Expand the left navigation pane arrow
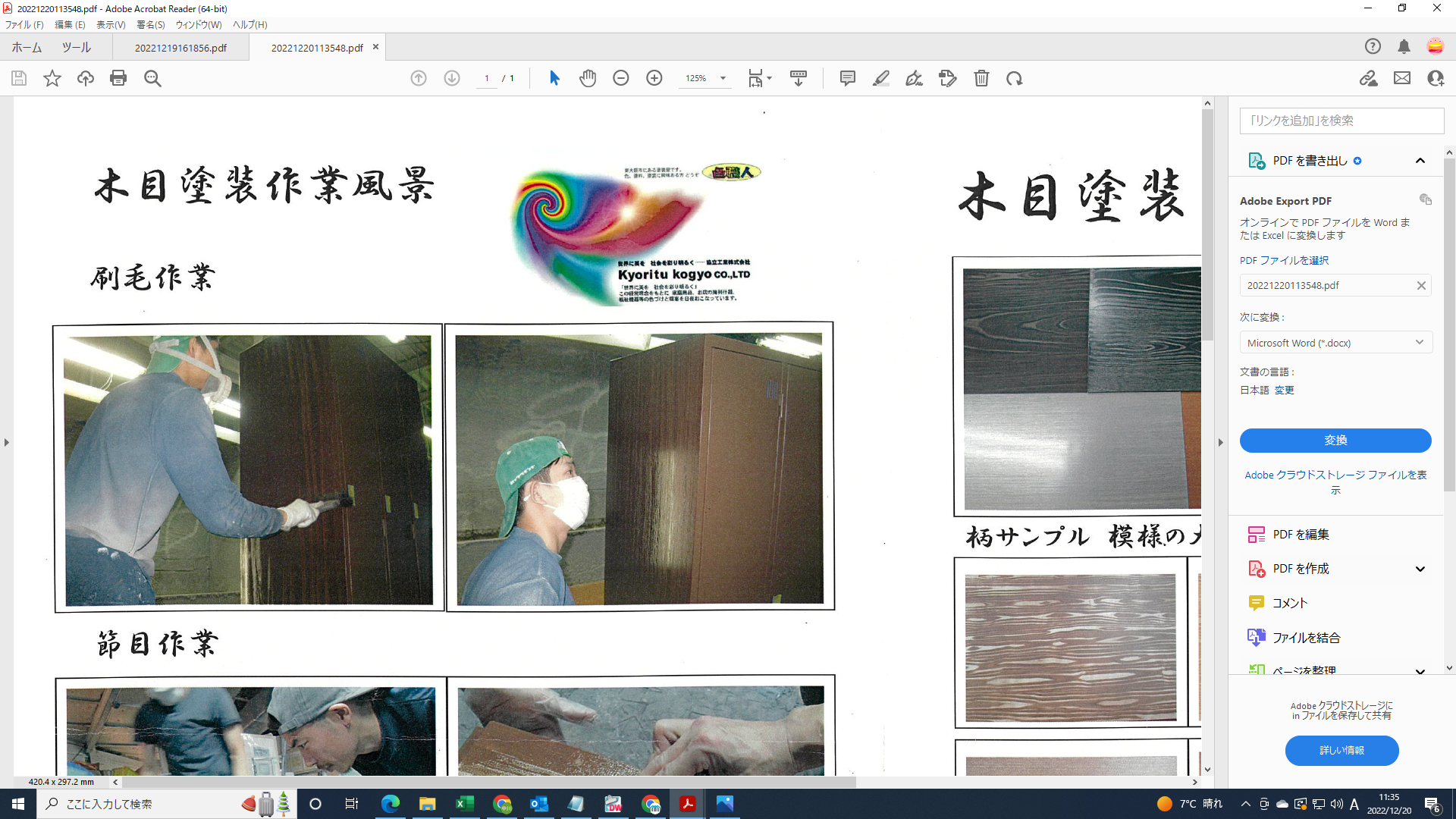This screenshot has height=819, width=1456. point(7,442)
